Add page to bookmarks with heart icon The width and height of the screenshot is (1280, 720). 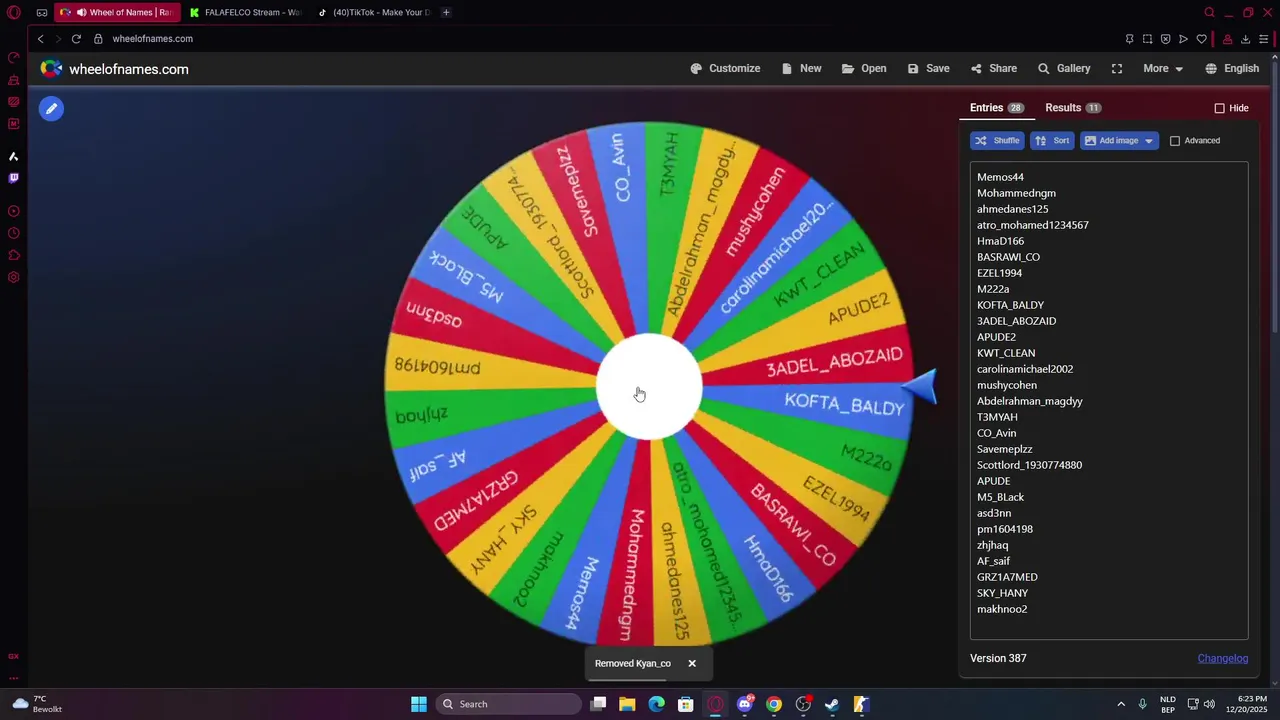pos(1201,39)
